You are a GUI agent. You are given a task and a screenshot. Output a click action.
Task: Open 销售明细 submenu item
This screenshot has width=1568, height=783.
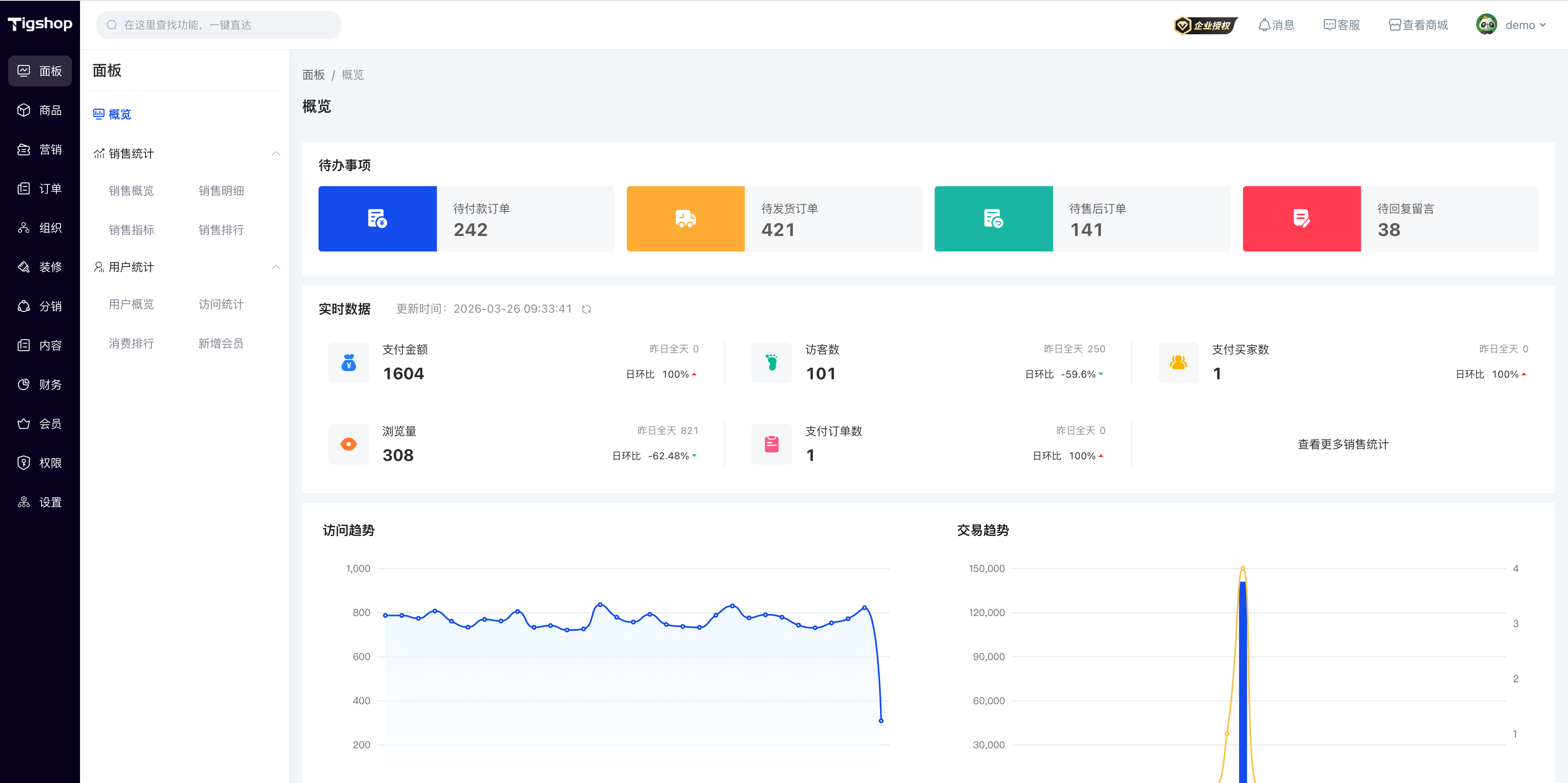(221, 190)
